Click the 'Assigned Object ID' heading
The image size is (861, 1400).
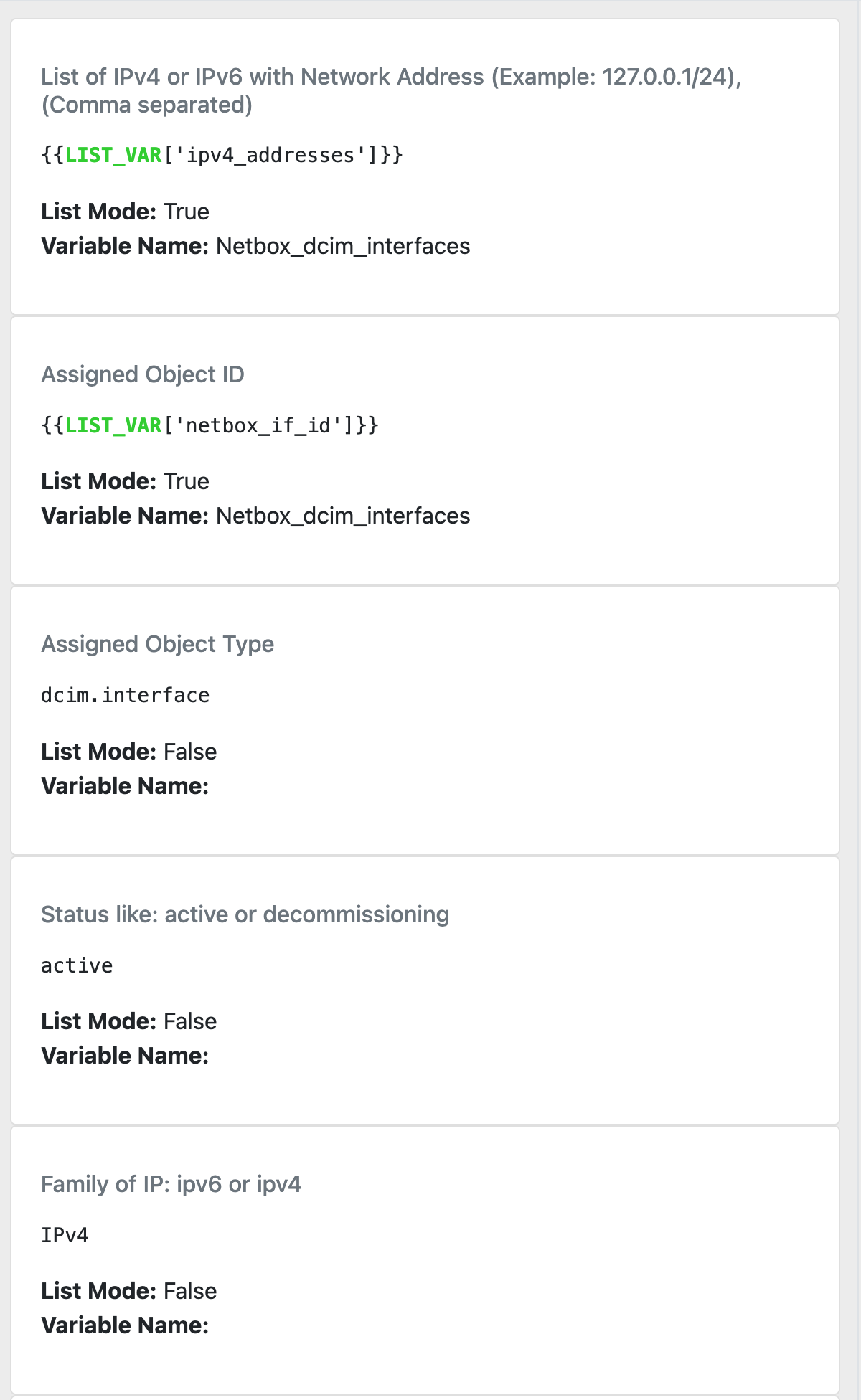[142, 374]
